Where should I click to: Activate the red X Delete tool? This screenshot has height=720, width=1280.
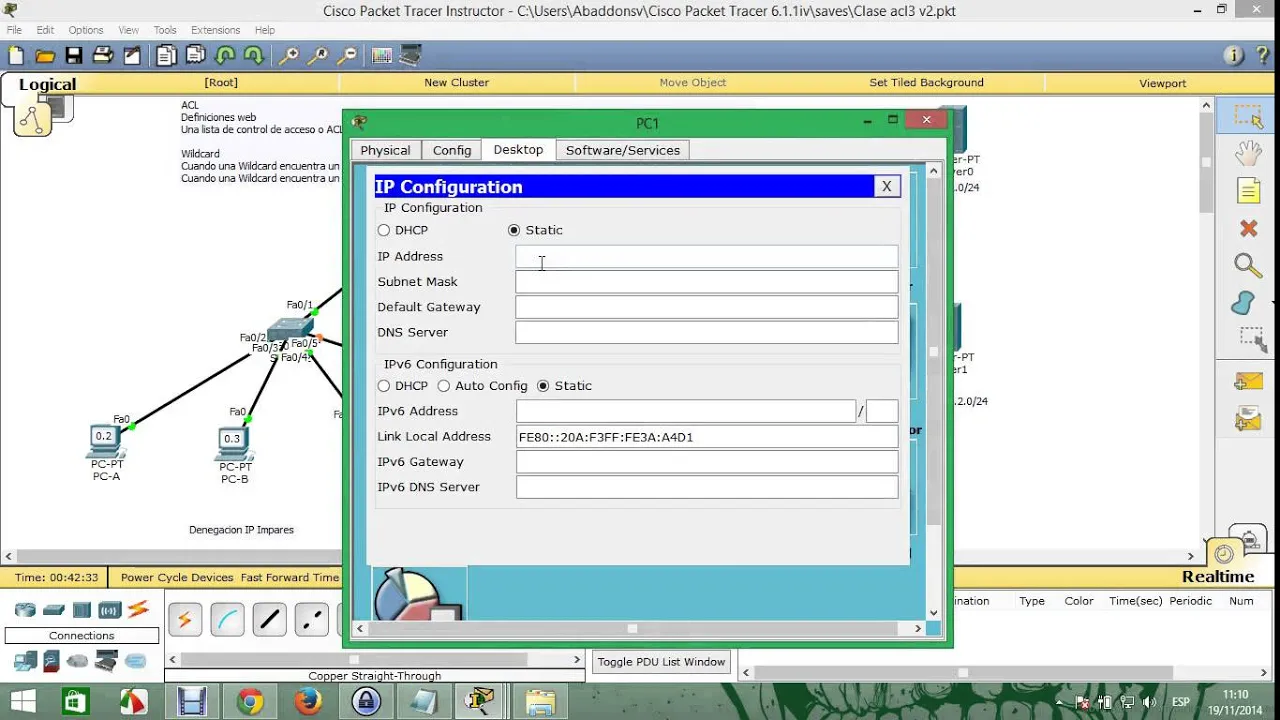(1248, 229)
